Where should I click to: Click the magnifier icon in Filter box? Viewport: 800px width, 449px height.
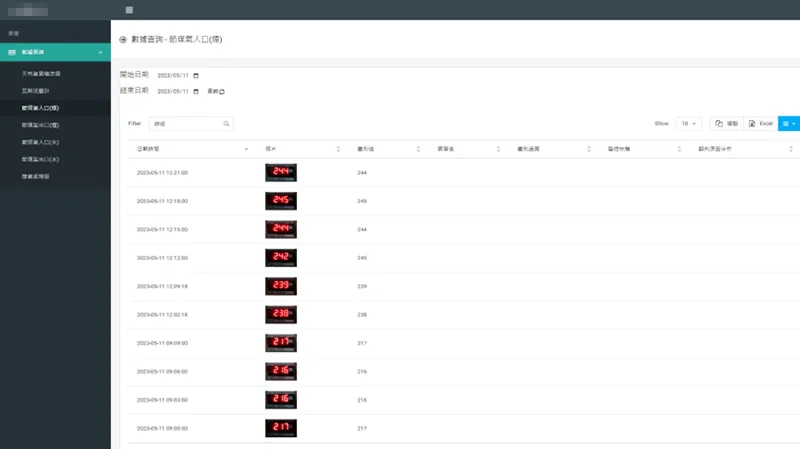tap(226, 123)
